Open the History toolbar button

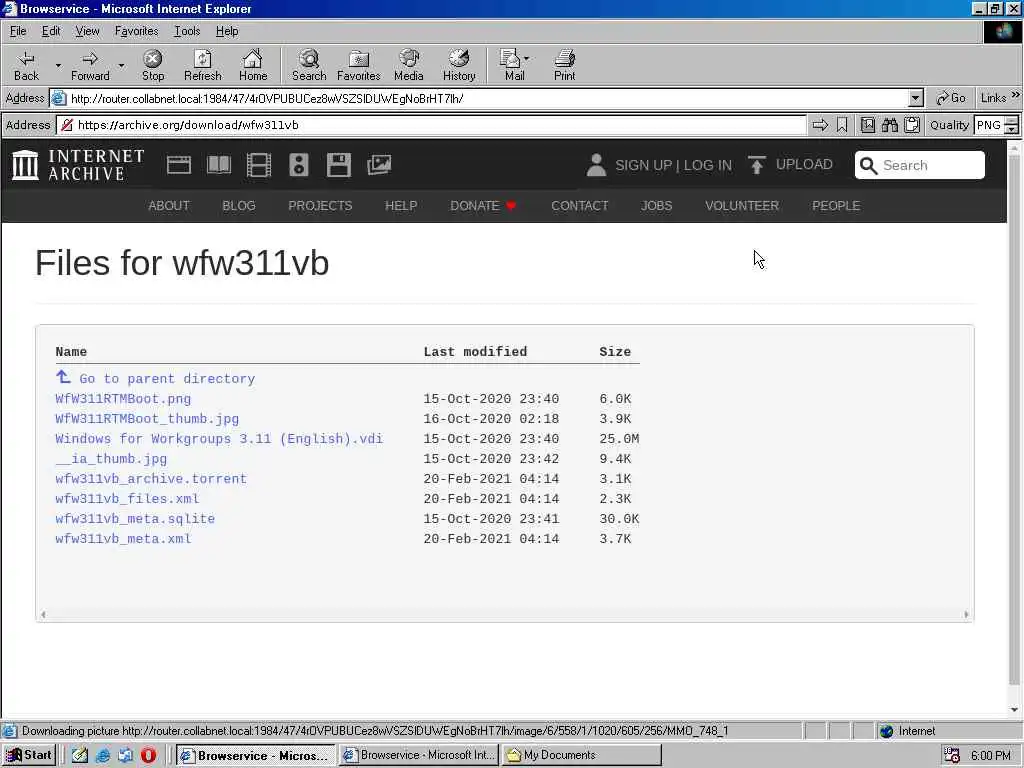click(x=459, y=65)
